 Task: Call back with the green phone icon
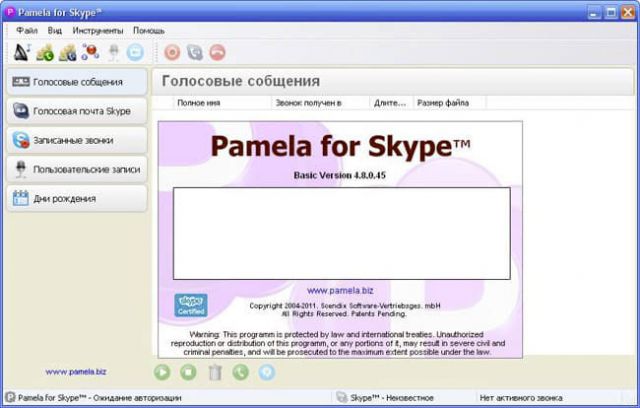pyautogui.click(x=241, y=372)
